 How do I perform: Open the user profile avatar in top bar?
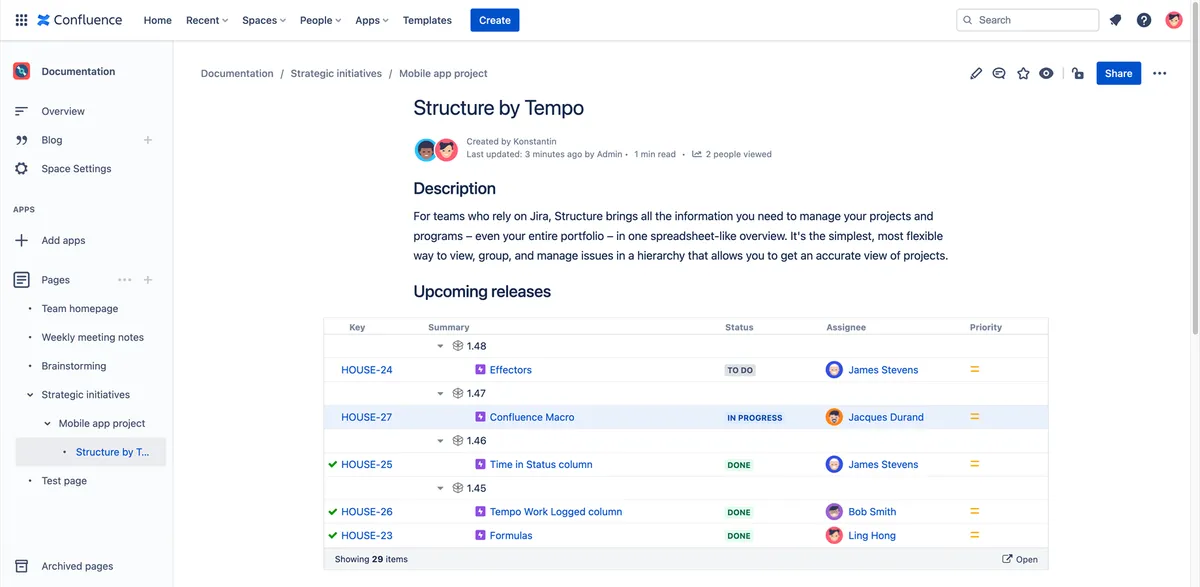tap(1174, 20)
